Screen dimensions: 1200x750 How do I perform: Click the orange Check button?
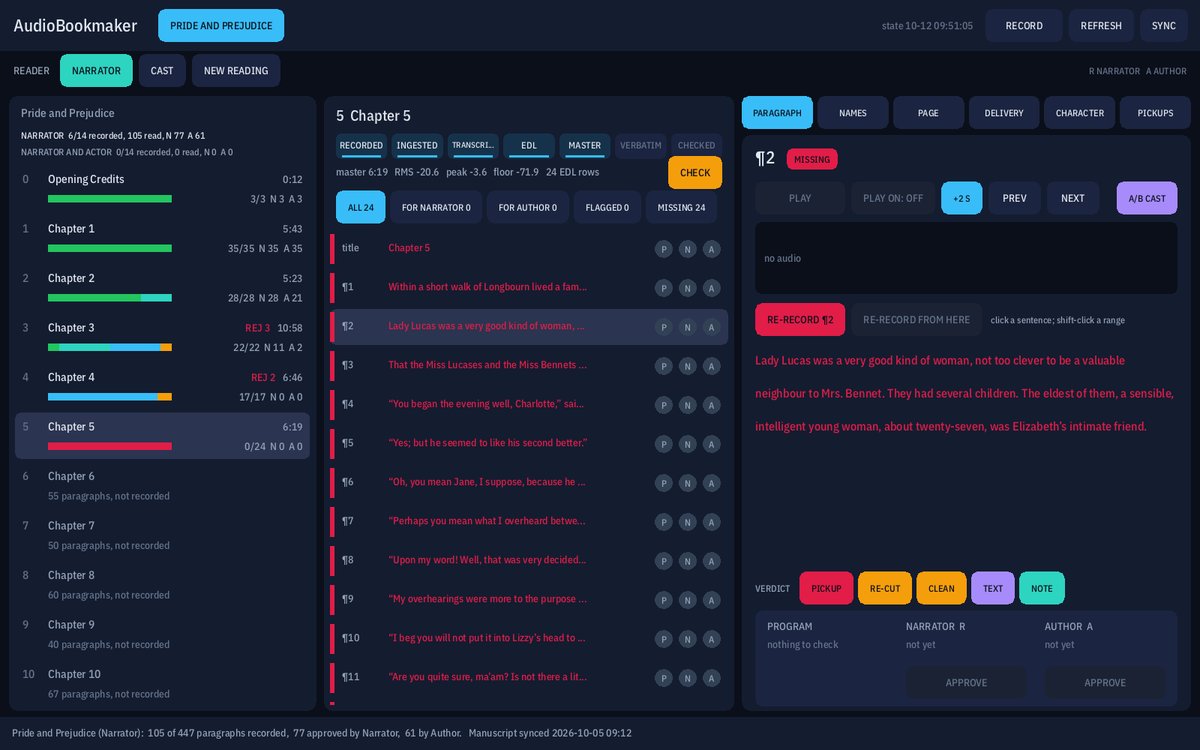[x=695, y=173]
